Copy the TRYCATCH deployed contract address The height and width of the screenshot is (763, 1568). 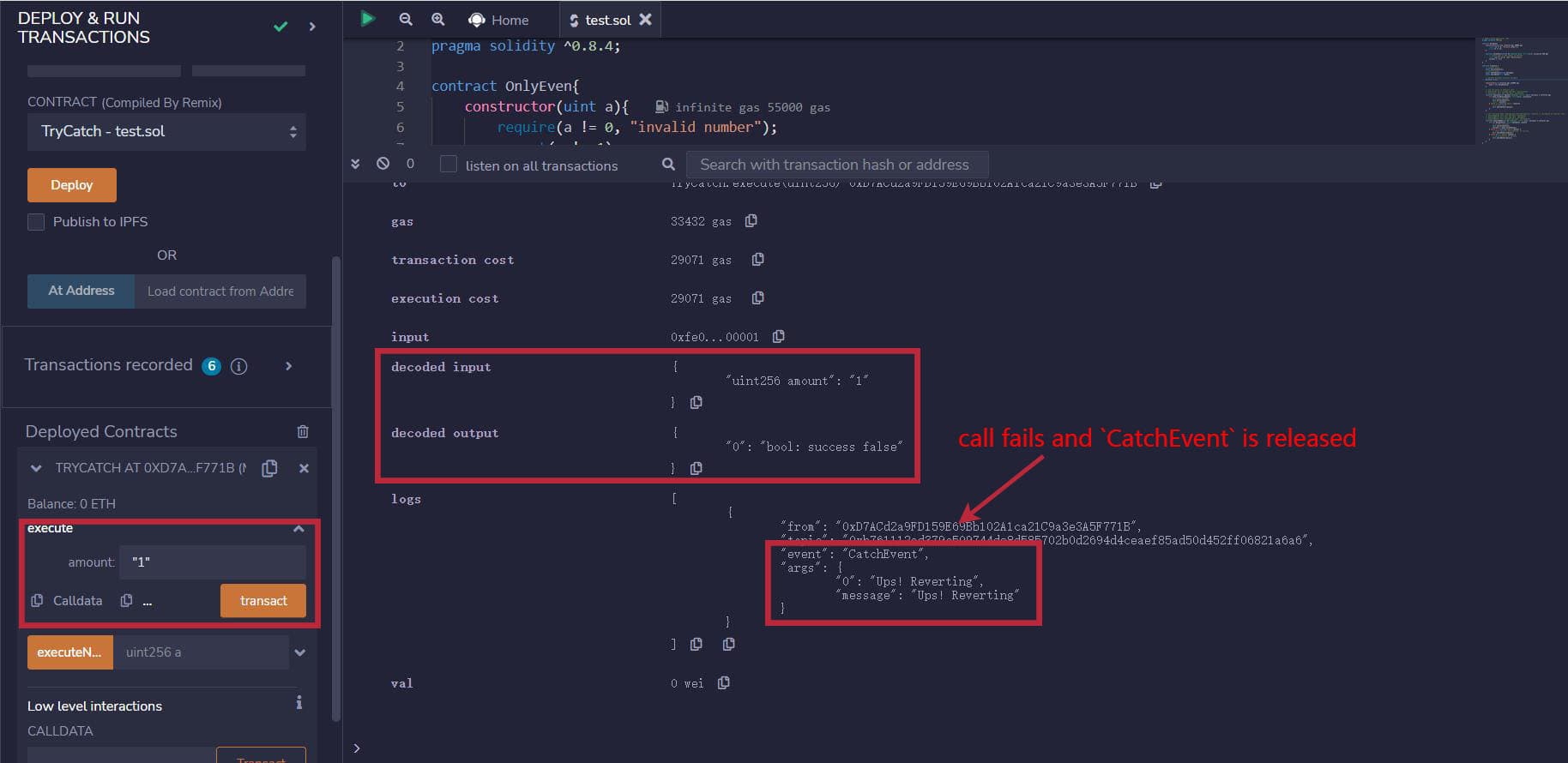[x=269, y=468]
